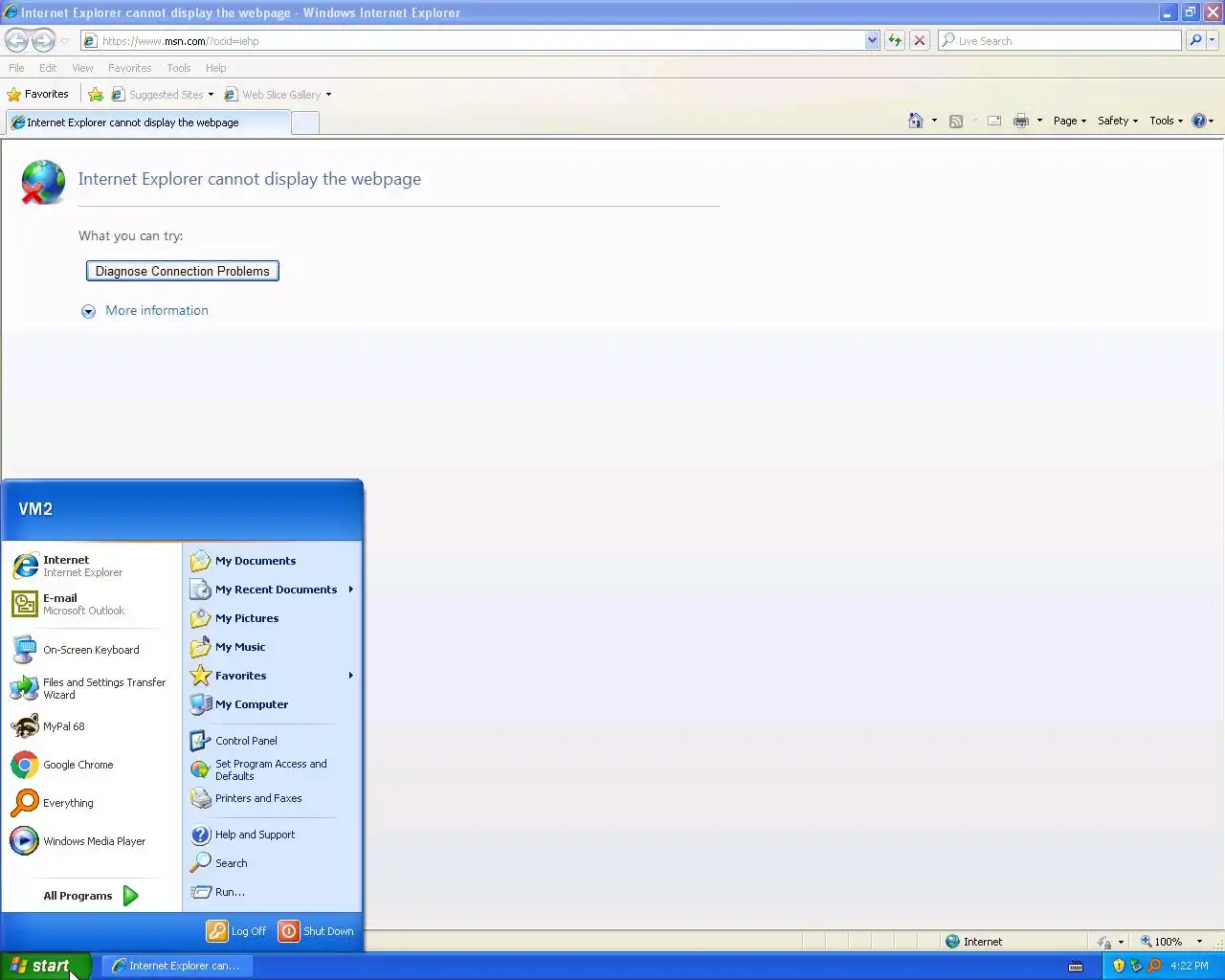Viewport: 1225px width, 980px height.
Task: Click the Read Mail toolbar icon
Action: pyautogui.click(x=994, y=121)
